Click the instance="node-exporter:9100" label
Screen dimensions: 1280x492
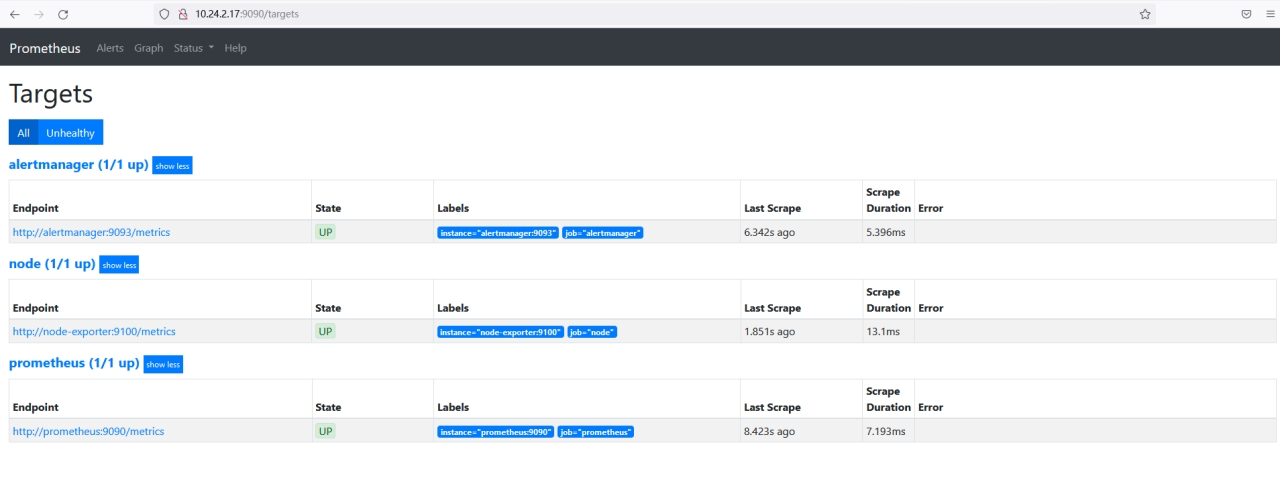click(x=501, y=332)
